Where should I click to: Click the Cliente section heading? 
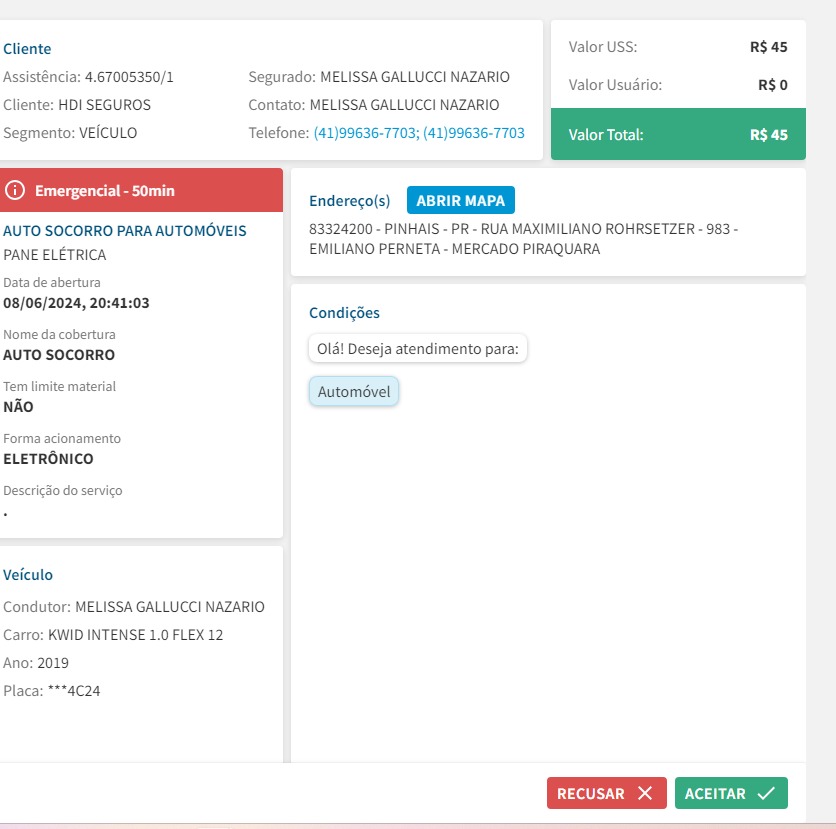tap(27, 49)
